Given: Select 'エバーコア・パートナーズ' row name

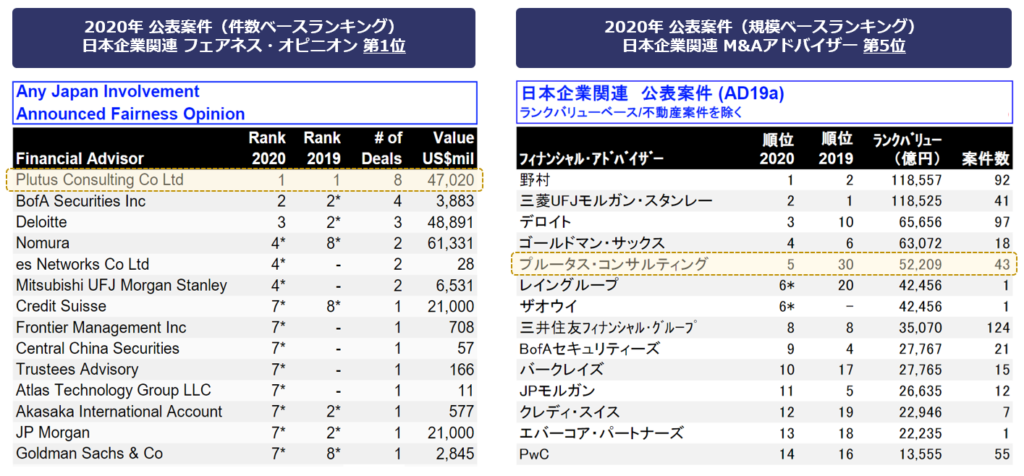Looking at the screenshot, I should click(601, 433).
